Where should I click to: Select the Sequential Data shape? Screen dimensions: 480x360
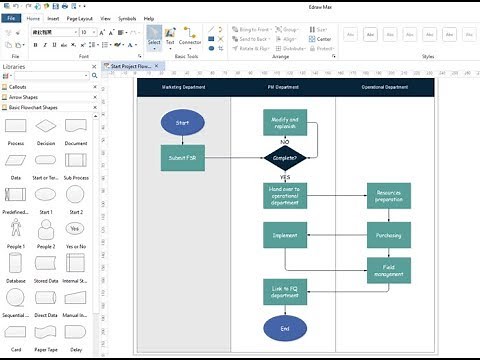click(x=15, y=297)
